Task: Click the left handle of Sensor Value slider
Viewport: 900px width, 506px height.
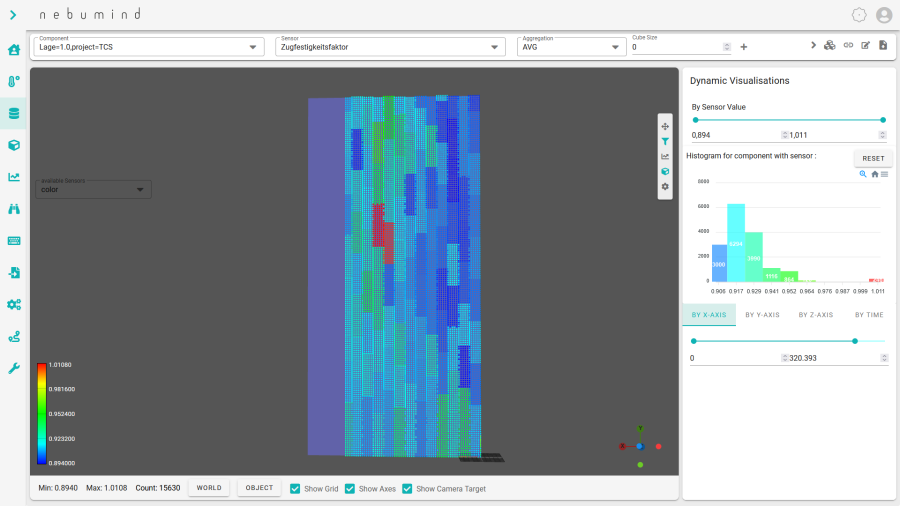Action: click(696, 120)
